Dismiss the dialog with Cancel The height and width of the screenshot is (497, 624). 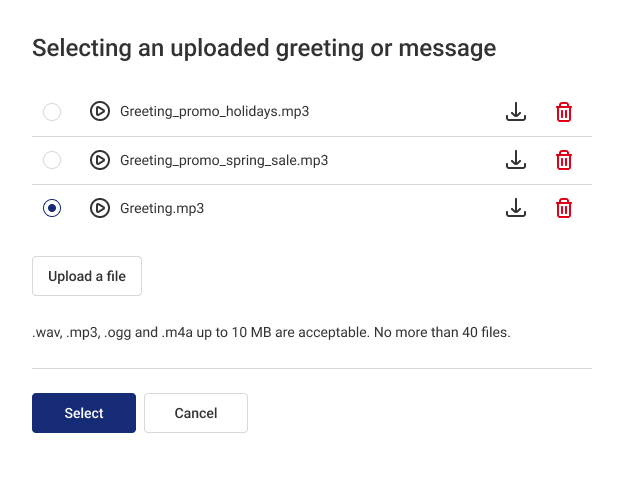click(x=196, y=413)
